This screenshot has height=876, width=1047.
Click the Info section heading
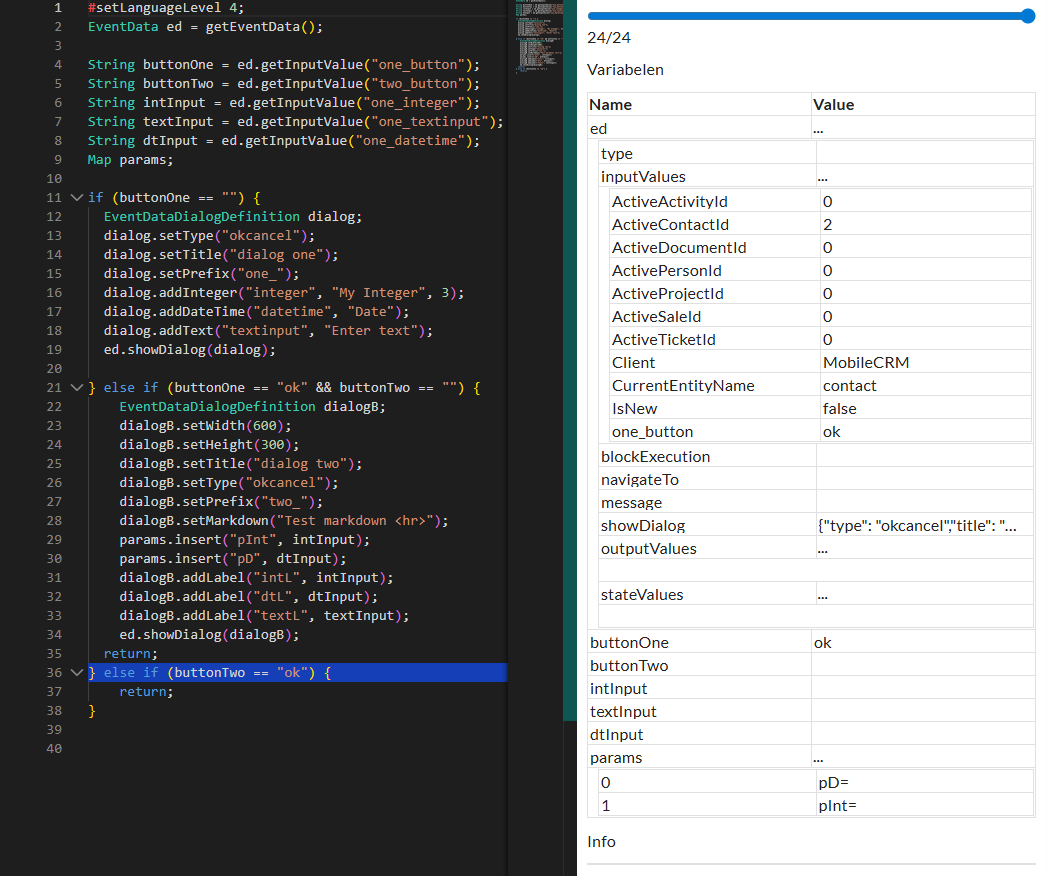601,842
